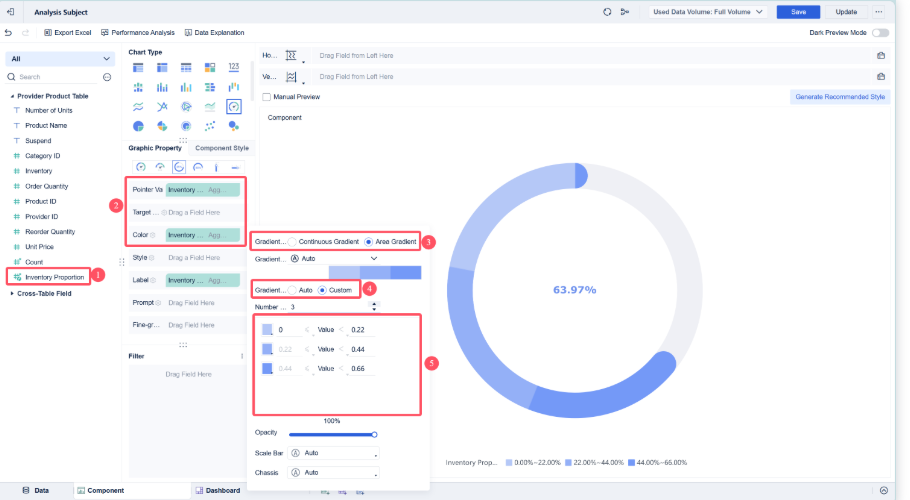This screenshot has height=500, width=910.
Task: Click the exit icon left of Analysis Subject
Action: [x=10, y=12]
